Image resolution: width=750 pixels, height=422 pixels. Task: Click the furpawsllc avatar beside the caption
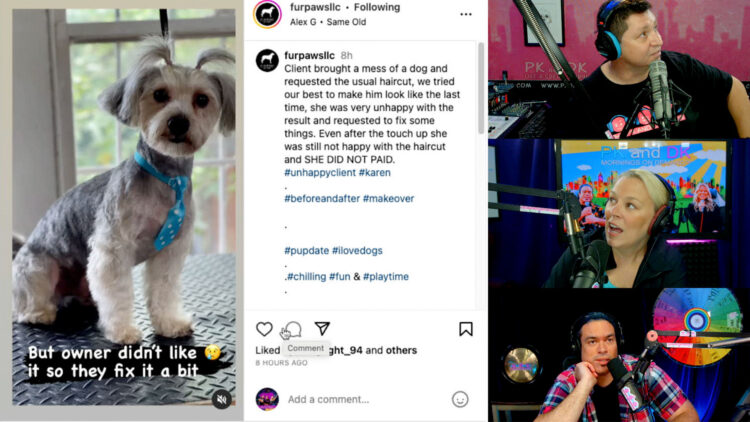[x=267, y=60]
